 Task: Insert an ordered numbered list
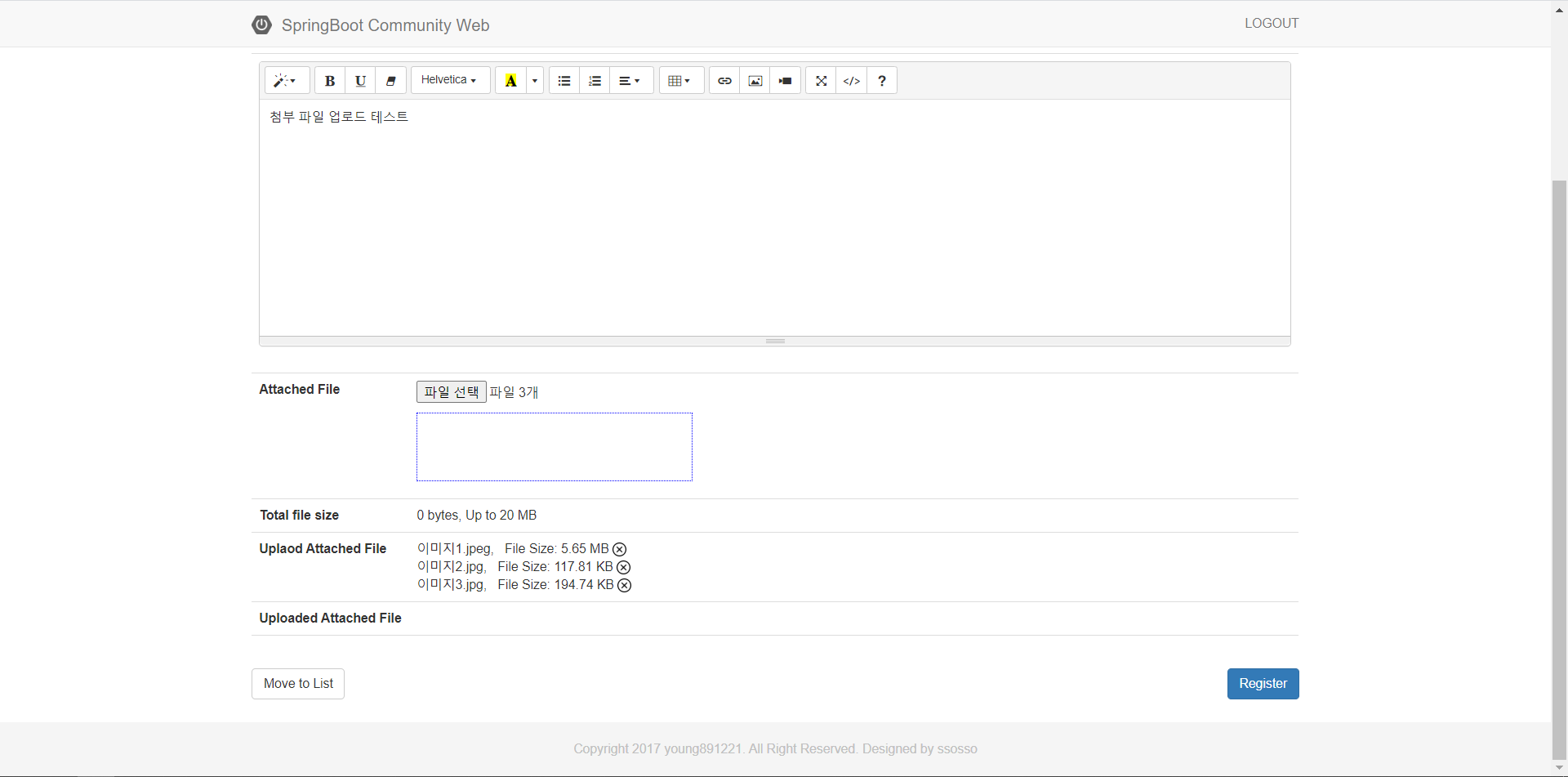595,81
